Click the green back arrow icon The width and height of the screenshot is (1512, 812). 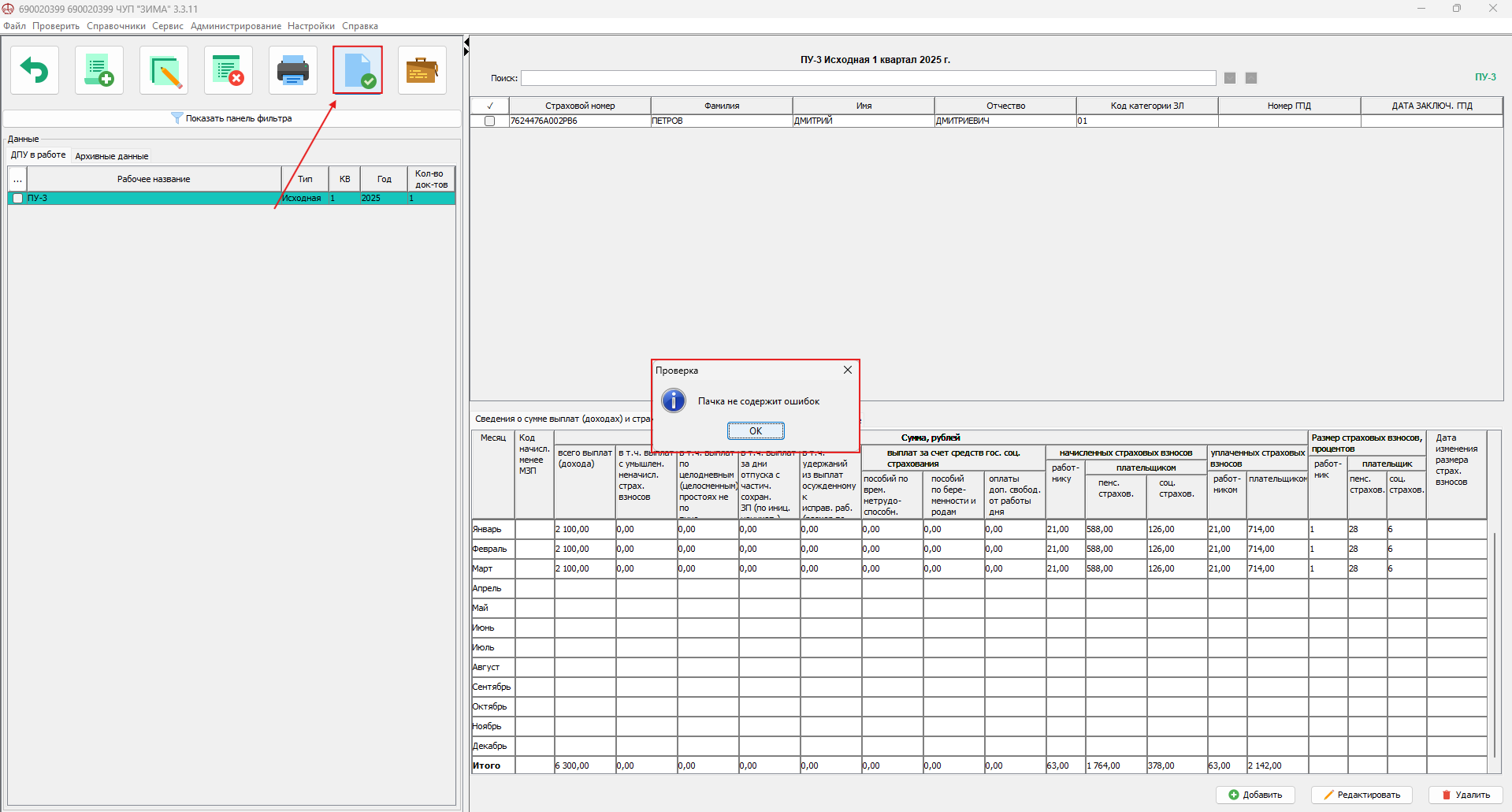(35, 71)
